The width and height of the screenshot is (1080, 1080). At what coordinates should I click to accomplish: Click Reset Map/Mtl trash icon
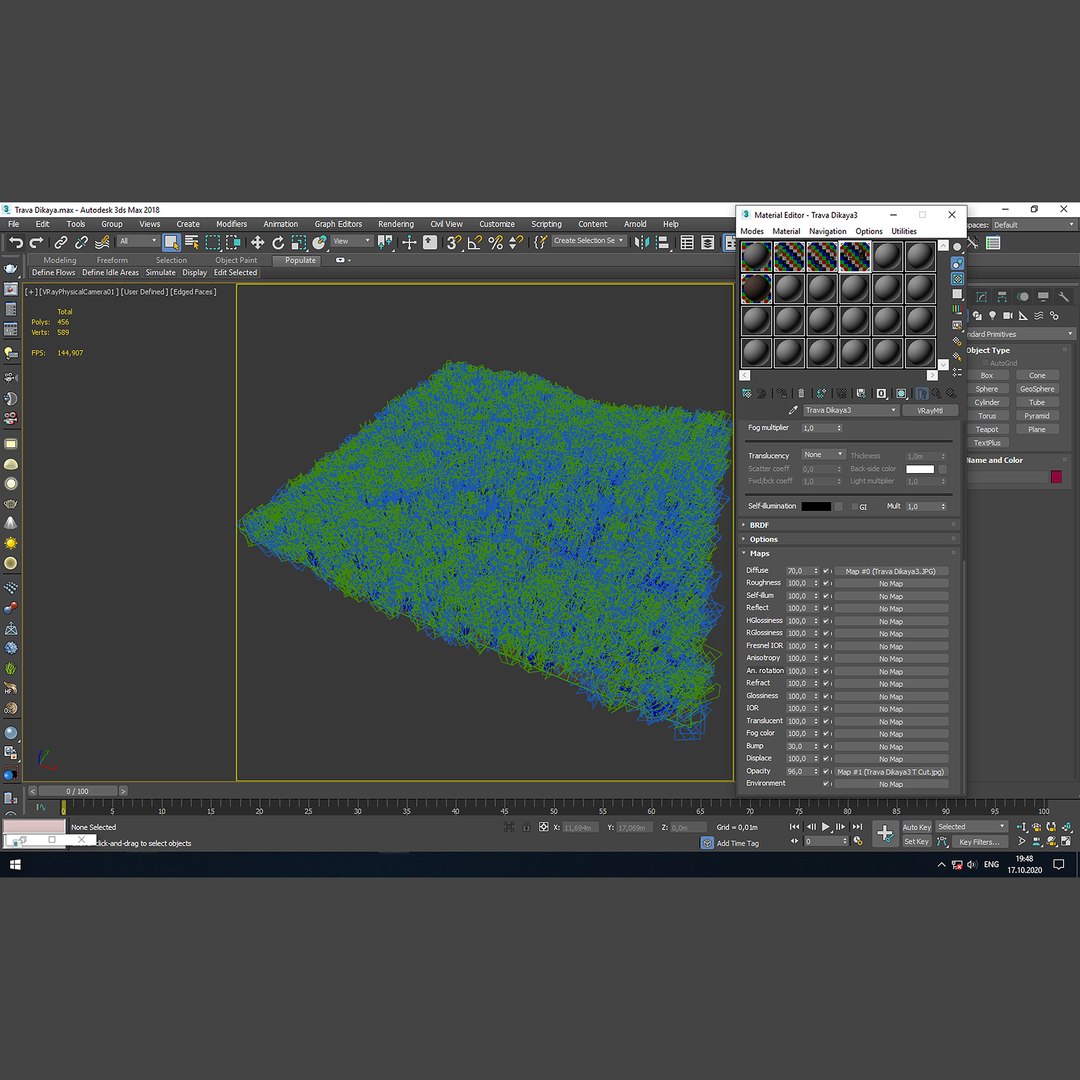click(x=800, y=393)
